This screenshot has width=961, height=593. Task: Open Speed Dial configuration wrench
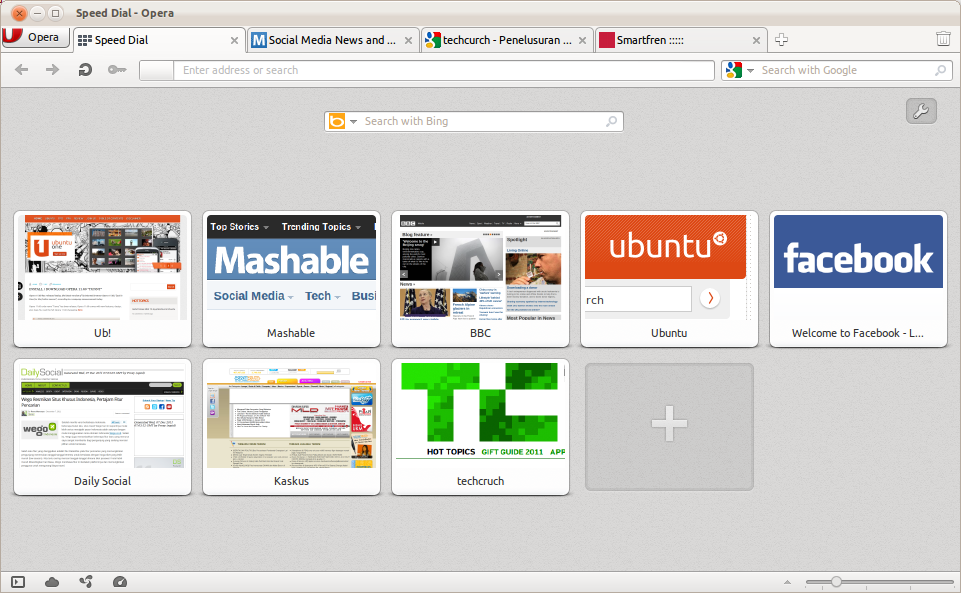coord(921,111)
